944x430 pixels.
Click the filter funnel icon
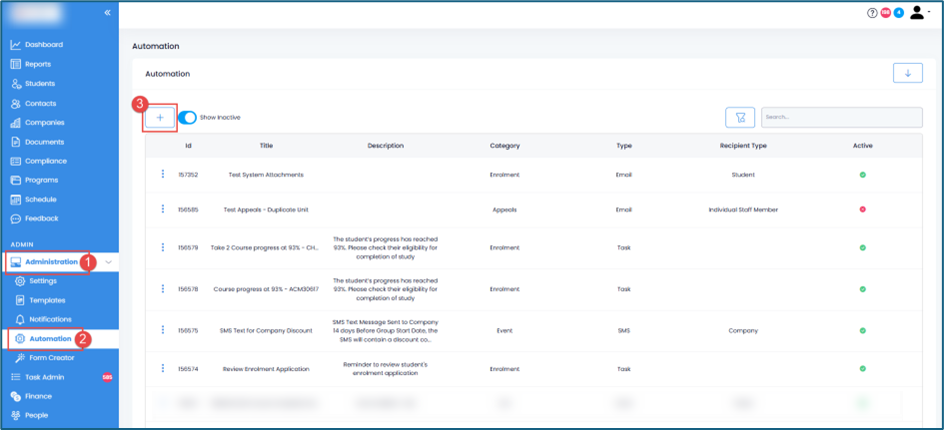(x=740, y=117)
